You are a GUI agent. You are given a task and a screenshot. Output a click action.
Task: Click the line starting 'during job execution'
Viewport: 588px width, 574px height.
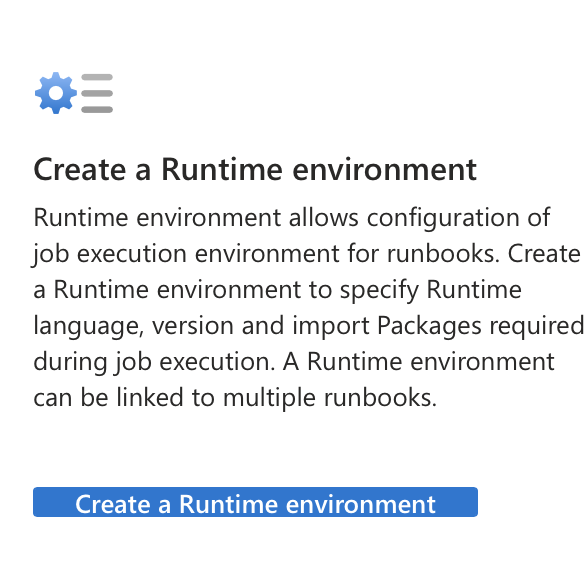pyautogui.click(x=294, y=362)
